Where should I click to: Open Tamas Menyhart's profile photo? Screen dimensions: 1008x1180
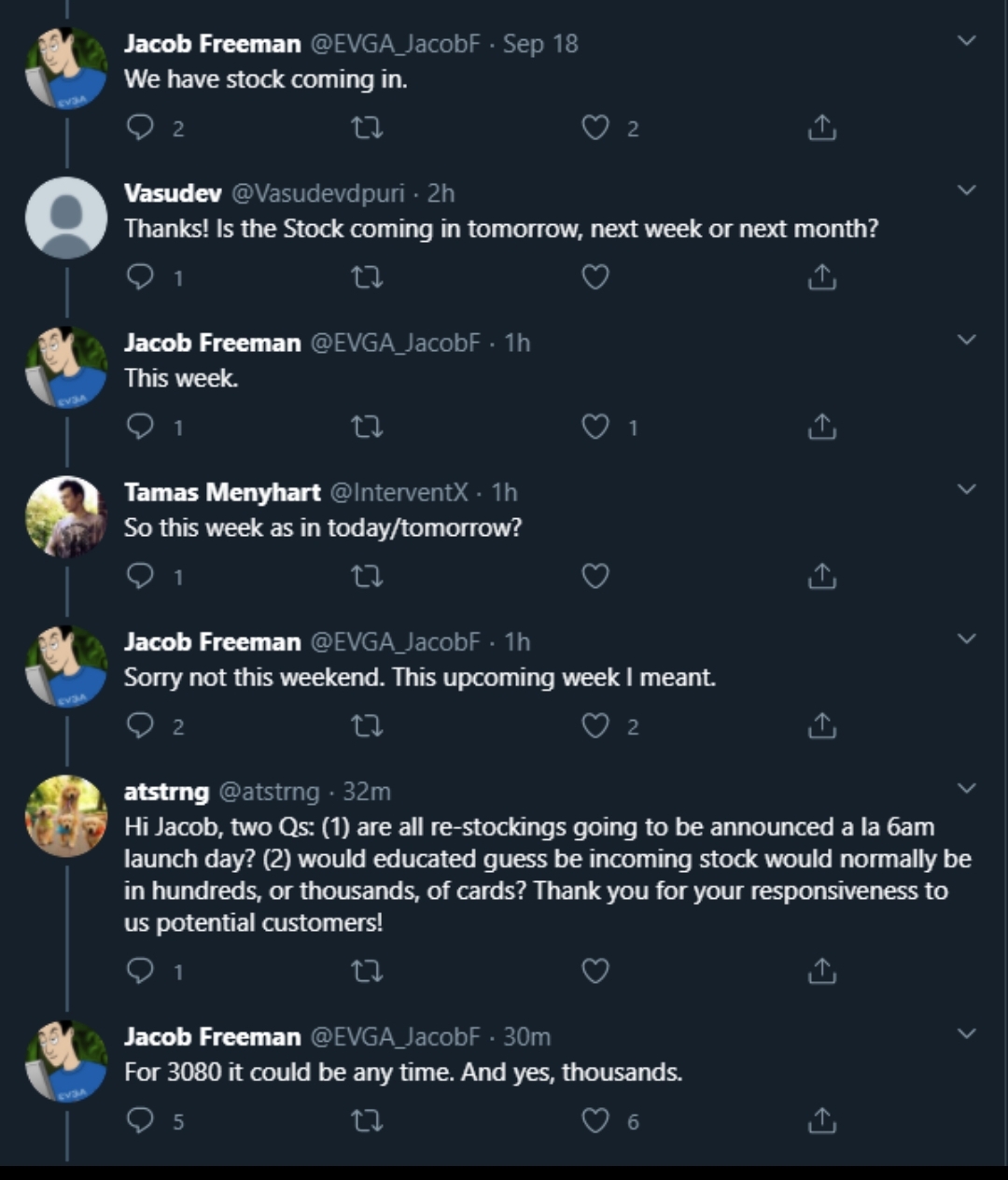pos(66,516)
